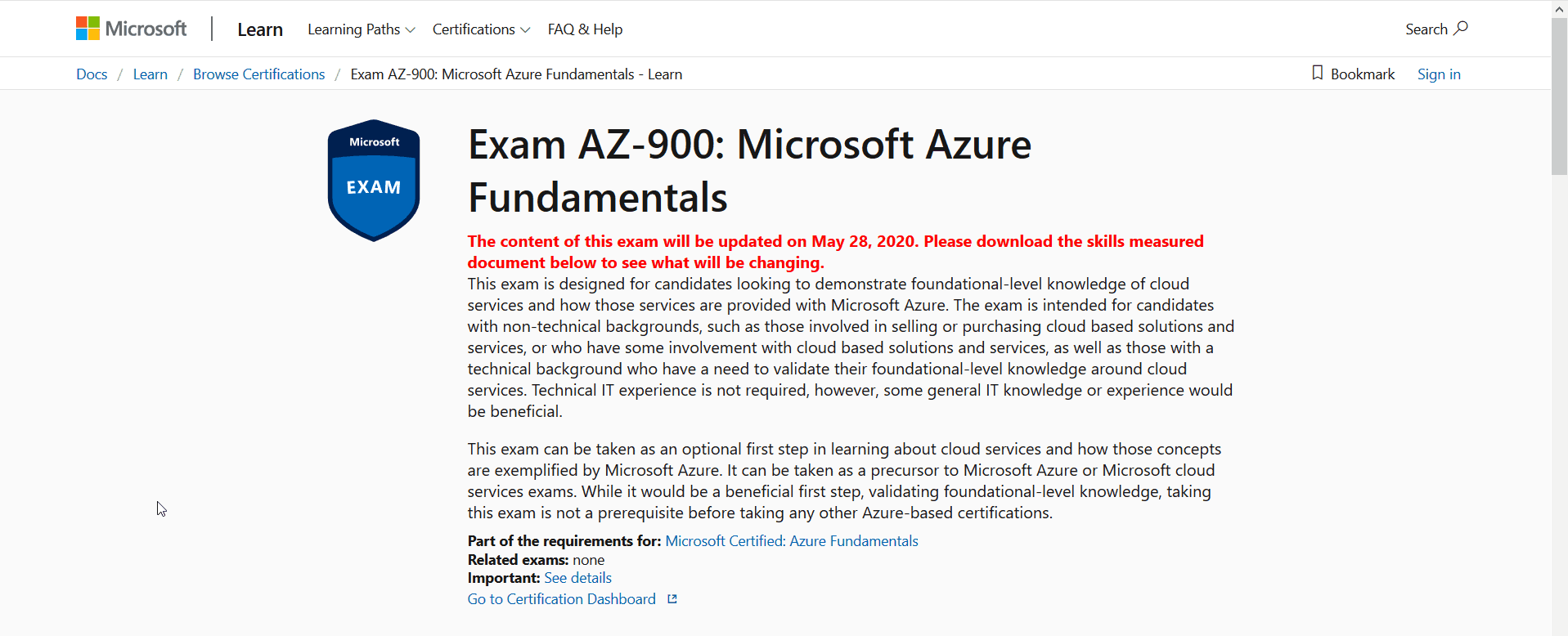
Task: Click Docs in the breadcrumb trail
Action: coord(91,74)
